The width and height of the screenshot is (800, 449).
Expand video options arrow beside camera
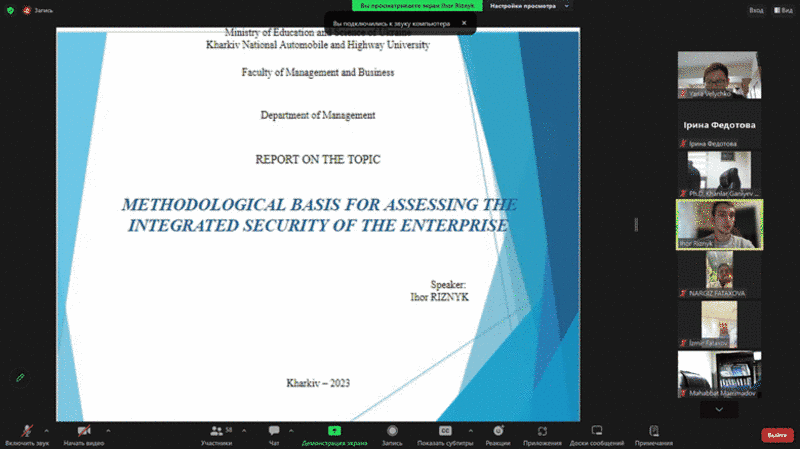point(108,430)
